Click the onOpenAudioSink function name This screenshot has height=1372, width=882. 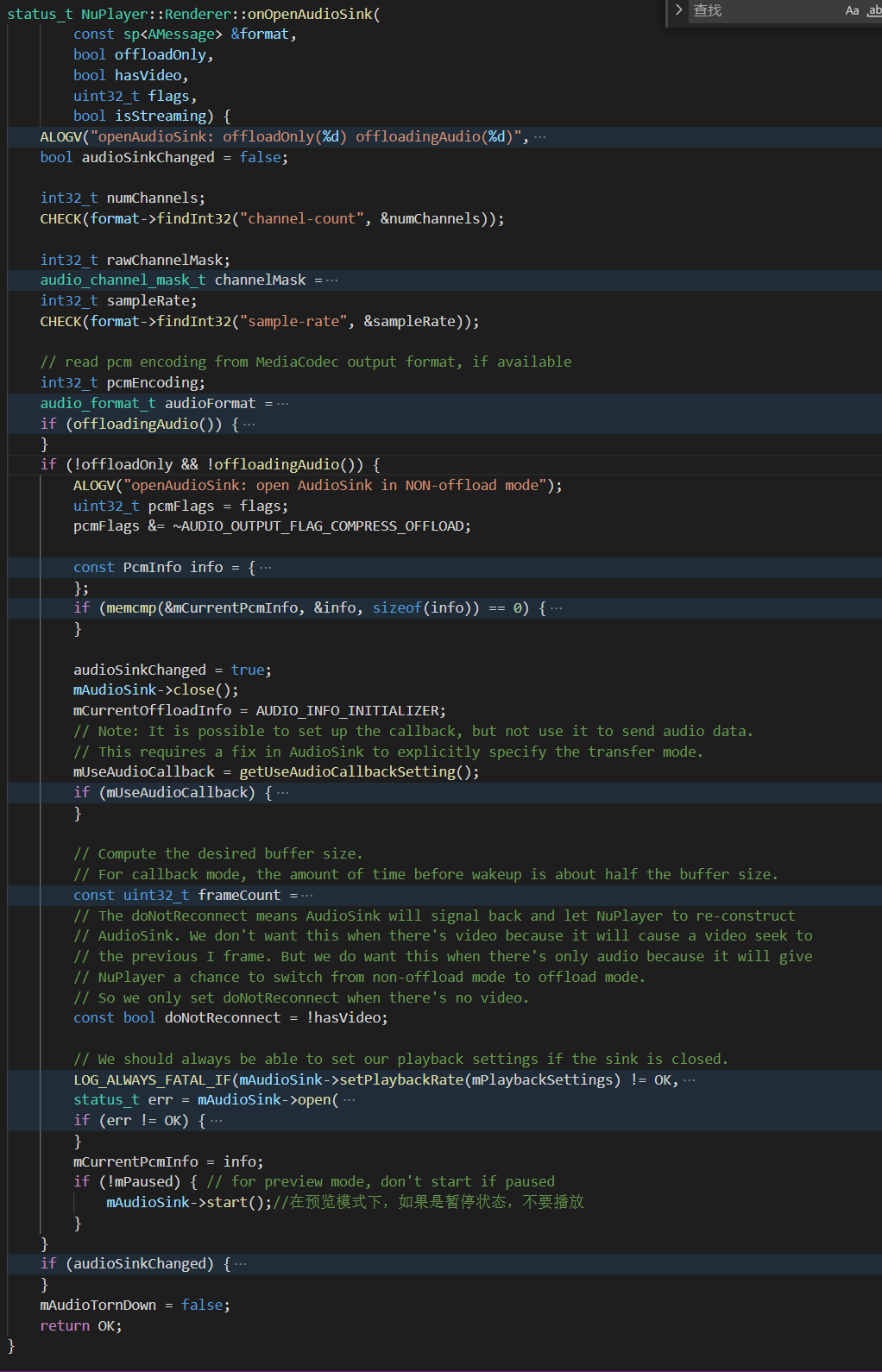pos(310,14)
